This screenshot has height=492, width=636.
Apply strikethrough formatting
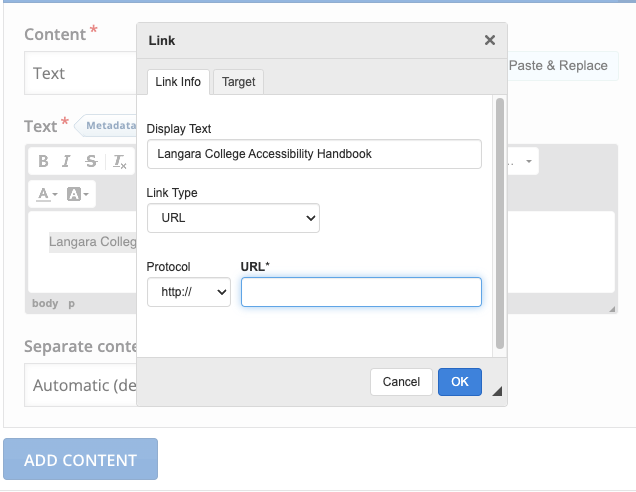[91, 161]
